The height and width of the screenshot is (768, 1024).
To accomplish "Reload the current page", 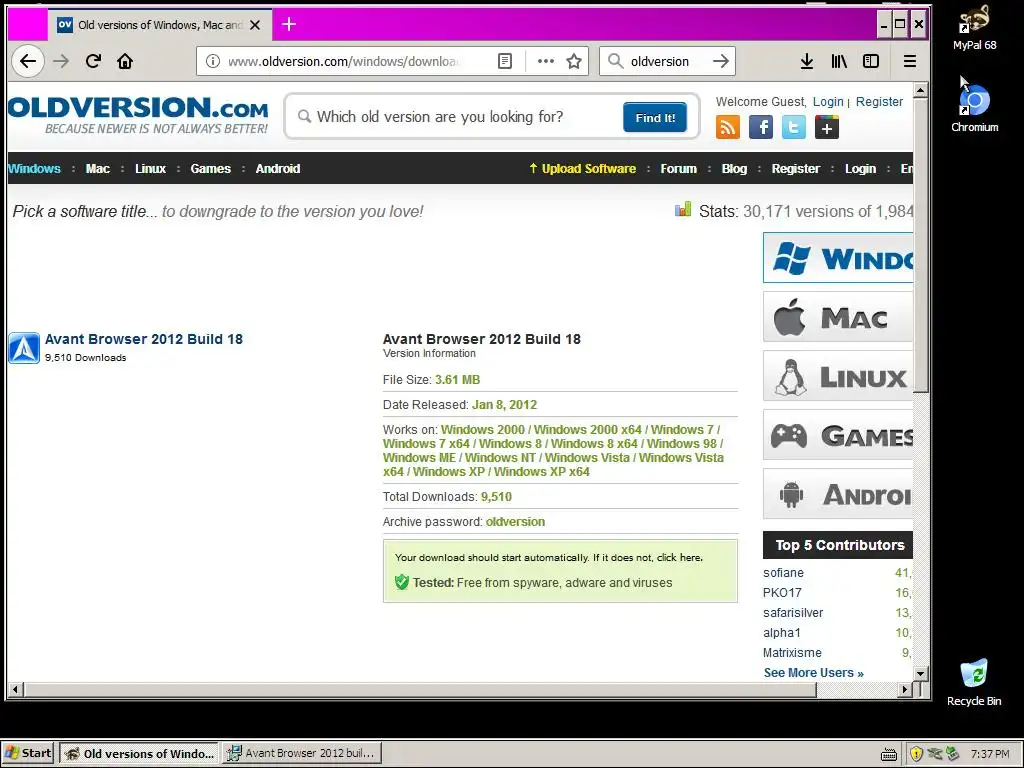I will click(x=93, y=61).
